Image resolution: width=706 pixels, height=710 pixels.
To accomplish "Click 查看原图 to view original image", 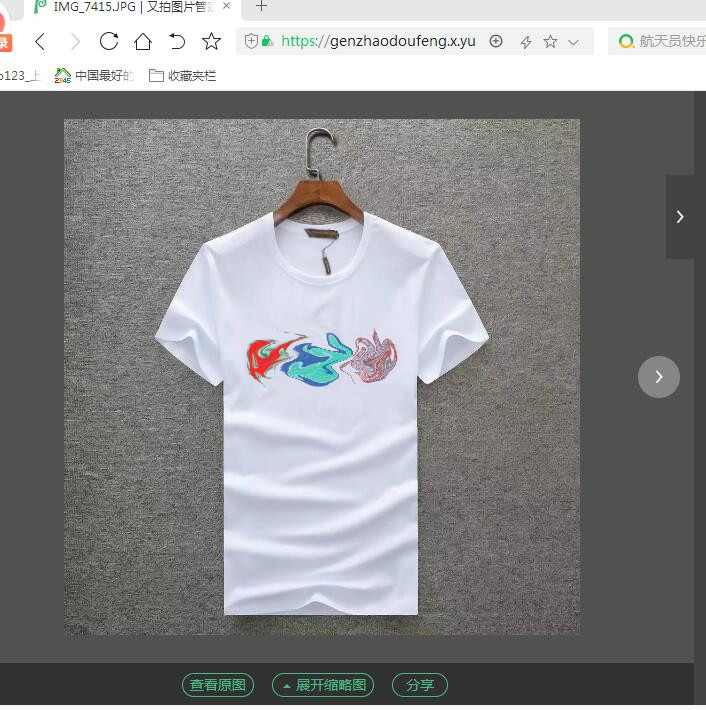I will coord(218,685).
